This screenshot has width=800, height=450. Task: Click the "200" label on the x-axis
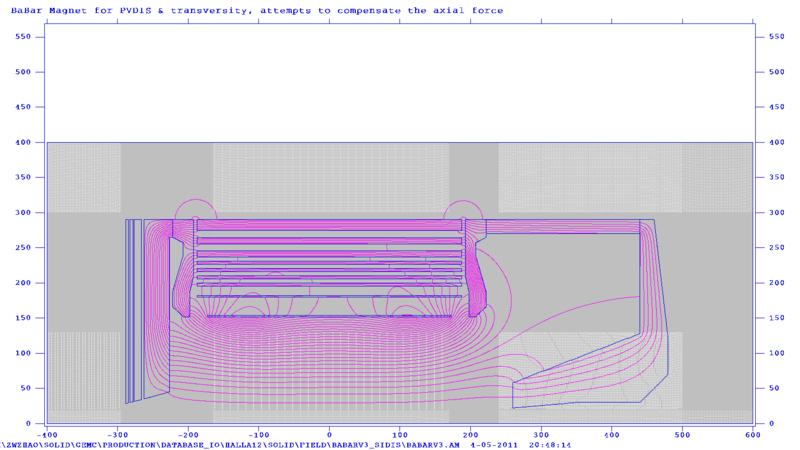click(x=470, y=435)
